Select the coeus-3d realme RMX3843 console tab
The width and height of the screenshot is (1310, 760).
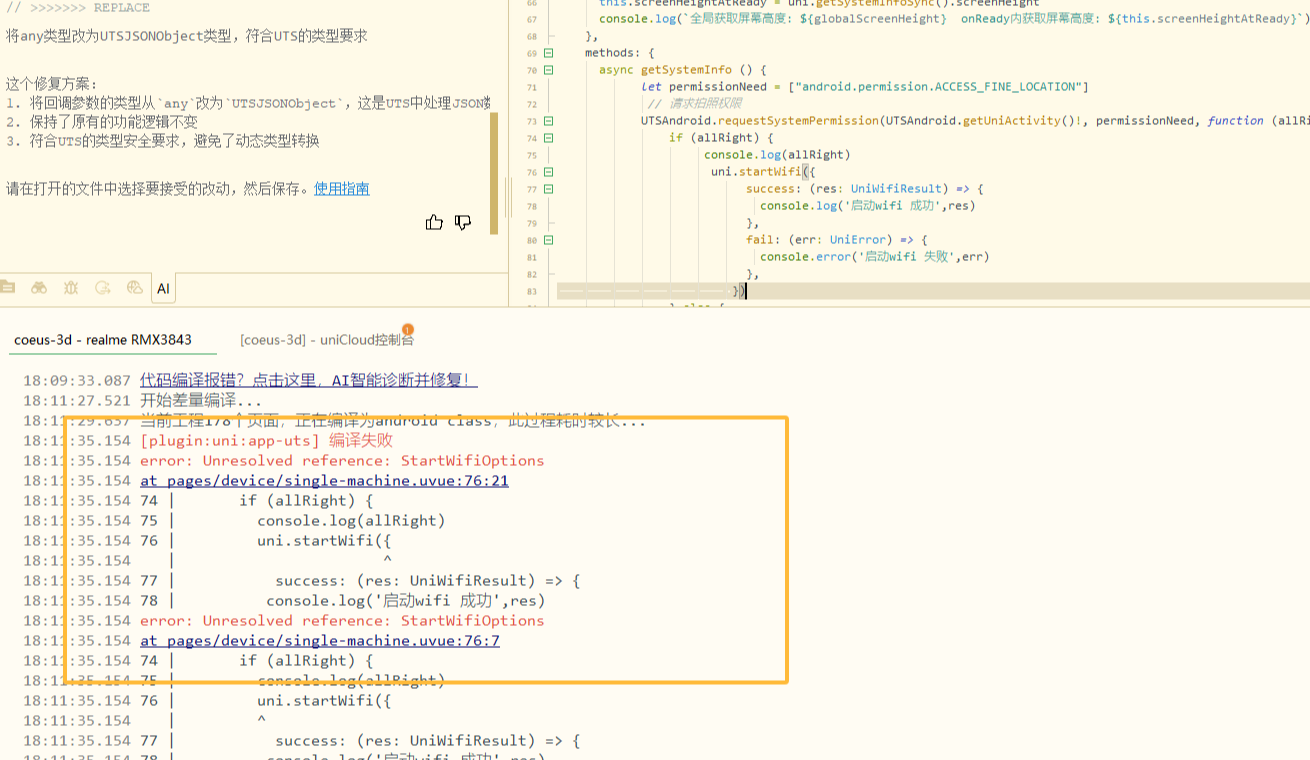coord(102,340)
